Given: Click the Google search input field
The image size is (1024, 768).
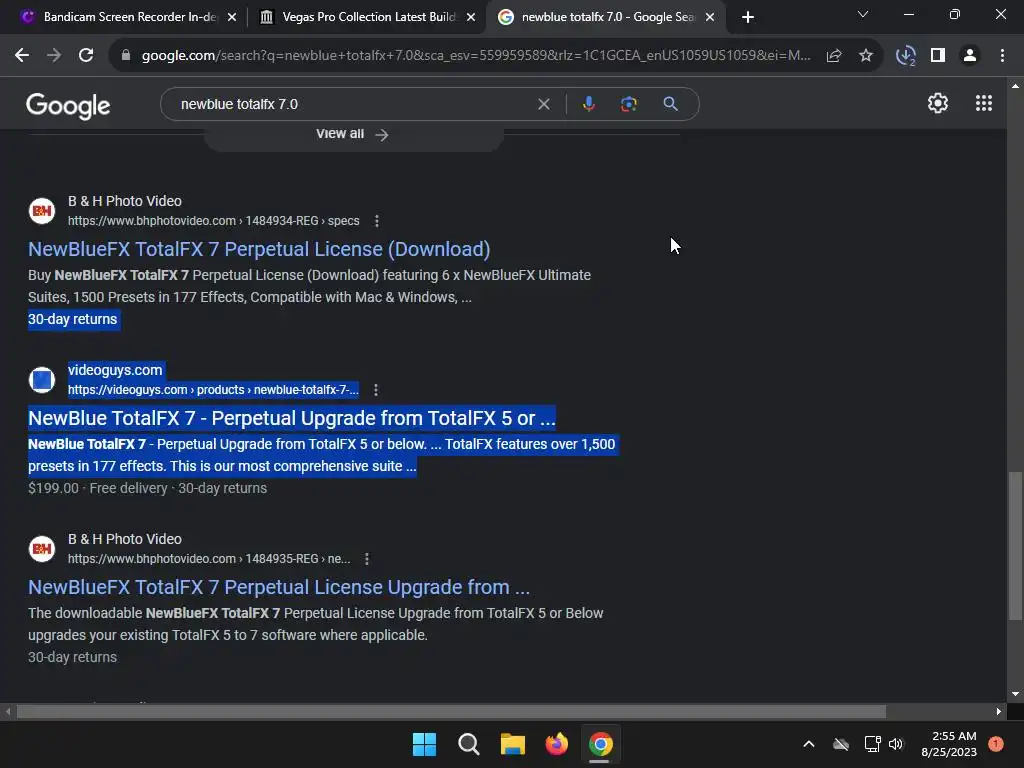Looking at the screenshot, I should 353,104.
